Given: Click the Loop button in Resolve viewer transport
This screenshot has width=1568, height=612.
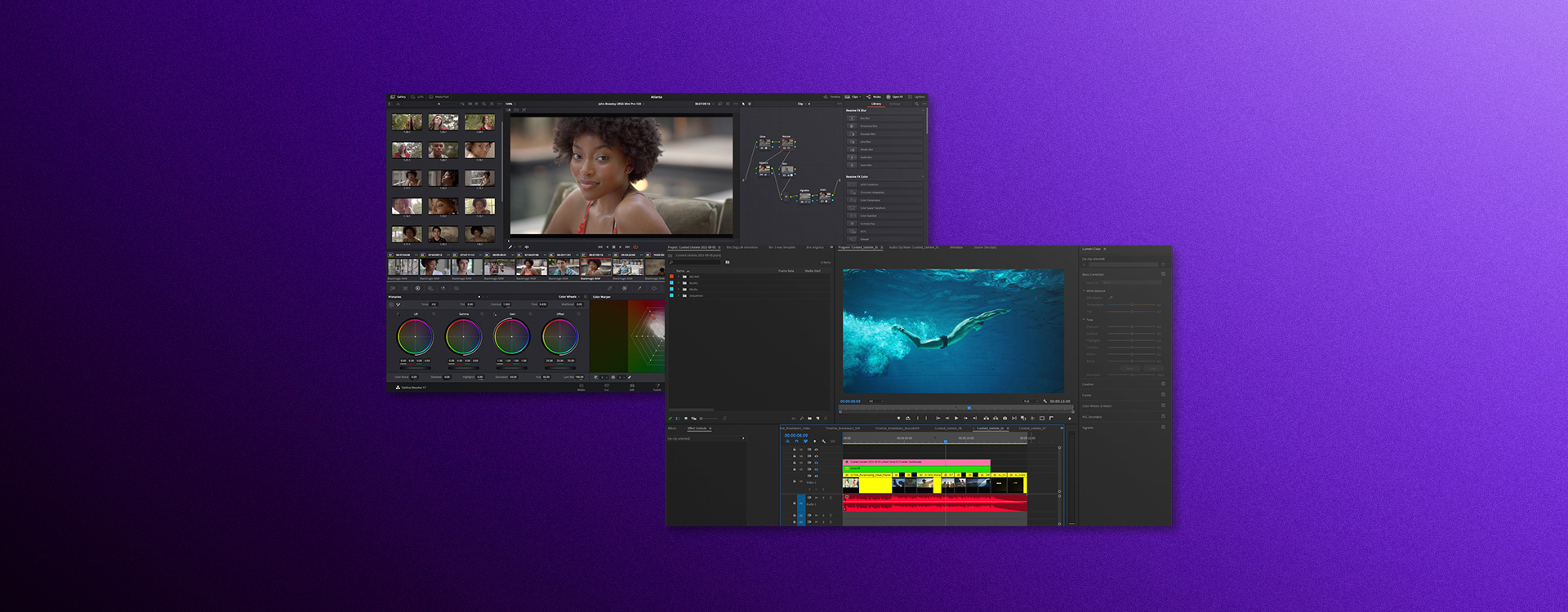Looking at the screenshot, I should (x=635, y=247).
